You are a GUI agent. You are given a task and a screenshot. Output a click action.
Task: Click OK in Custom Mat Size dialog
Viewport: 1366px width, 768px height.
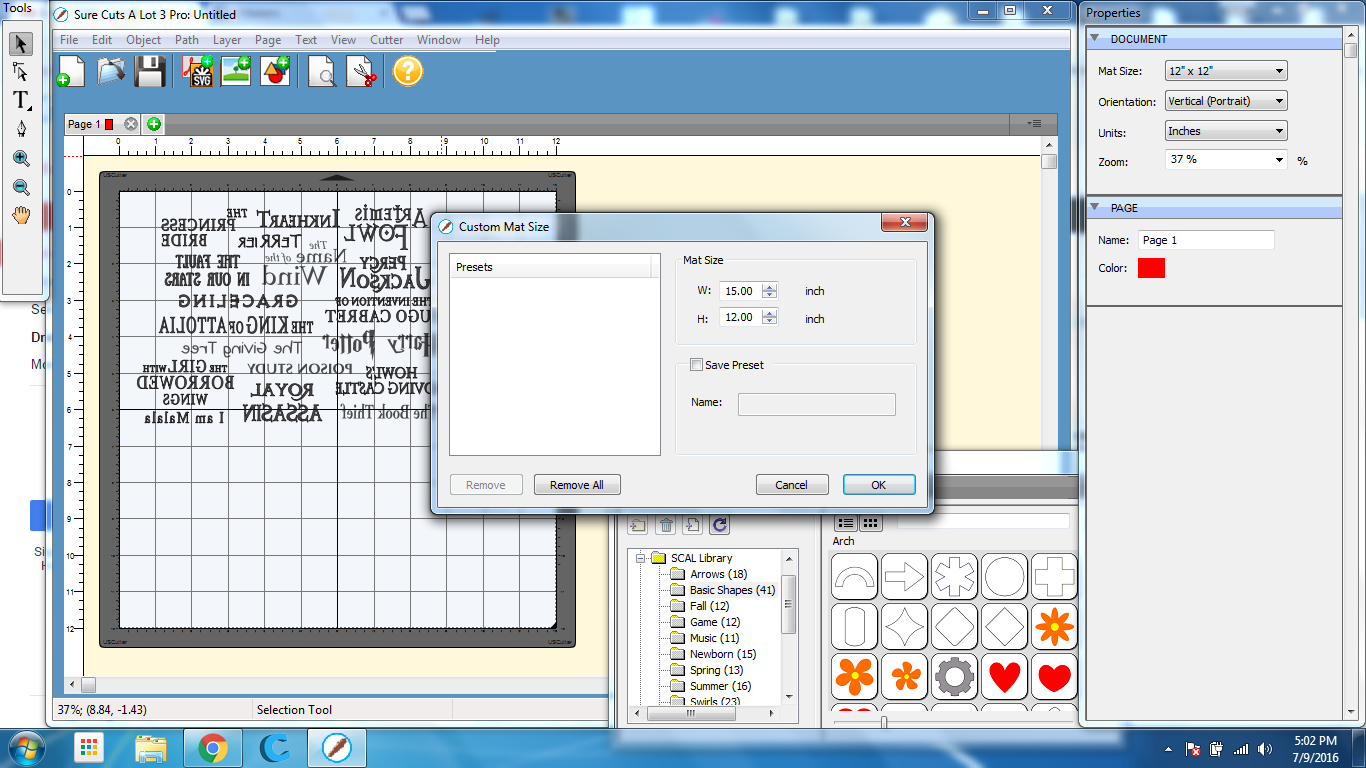coord(878,485)
